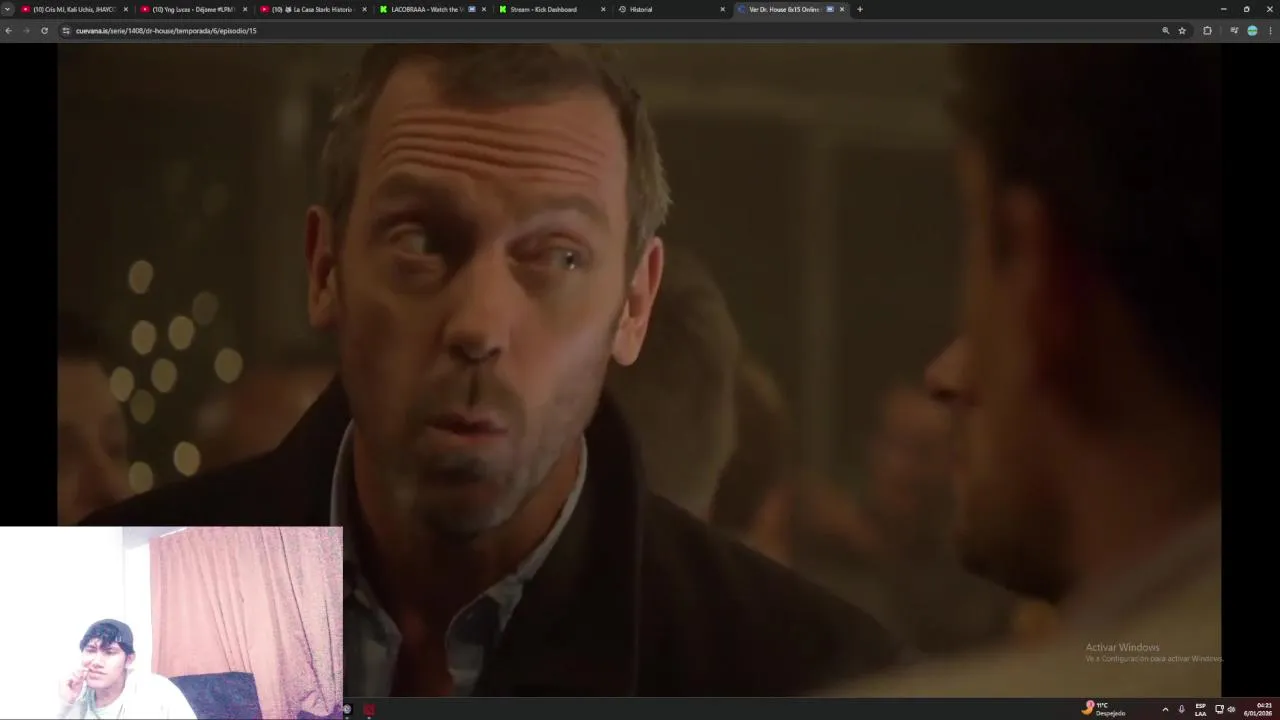Close the Cris MJ, Kali Uchis tab
Screen dimensions: 1280x720
pyautogui.click(x=126, y=9)
